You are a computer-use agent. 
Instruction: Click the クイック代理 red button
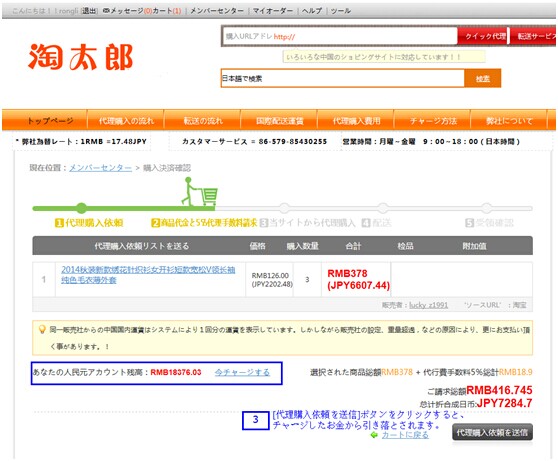[484, 36]
